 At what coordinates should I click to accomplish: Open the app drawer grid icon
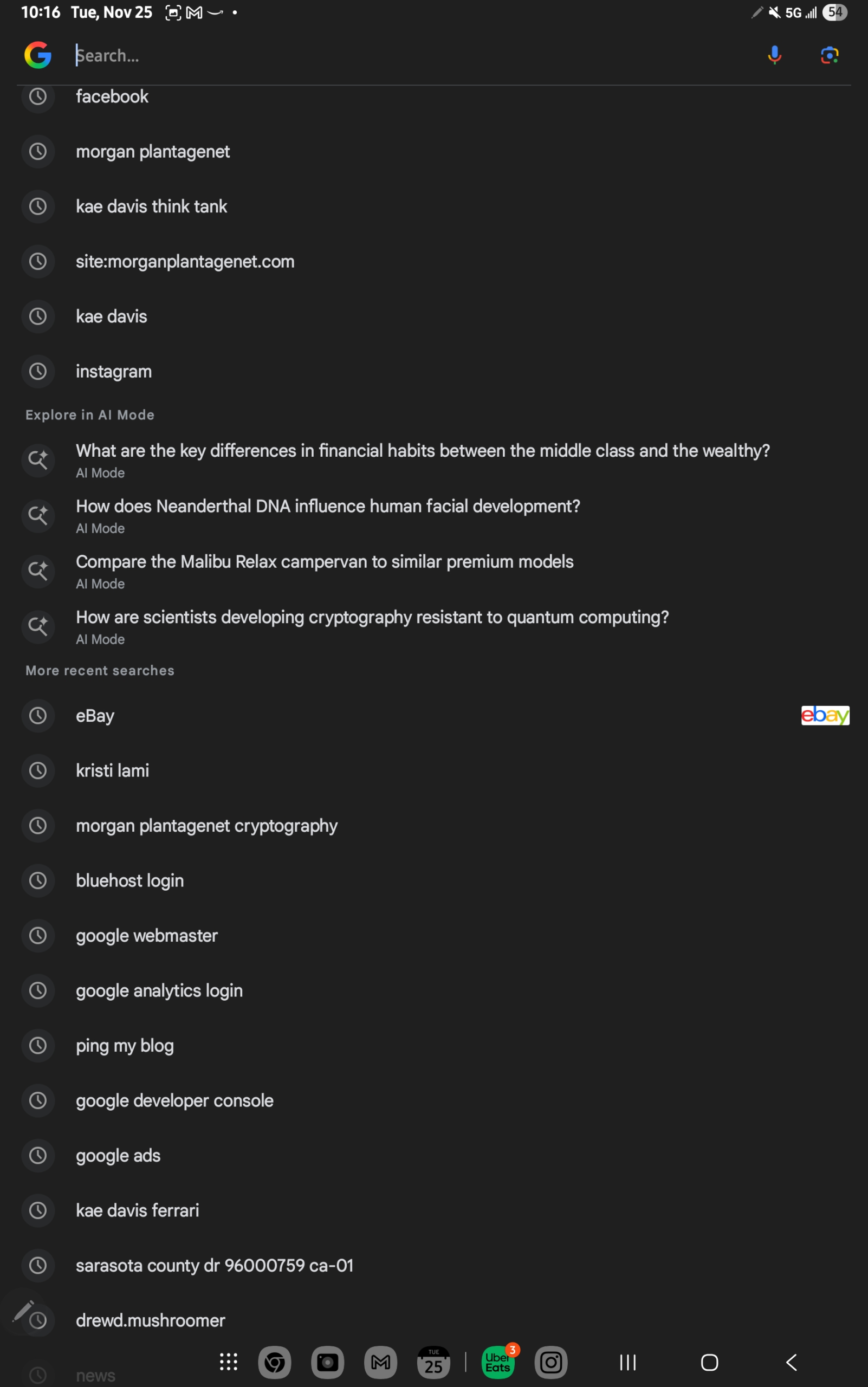(229, 1362)
